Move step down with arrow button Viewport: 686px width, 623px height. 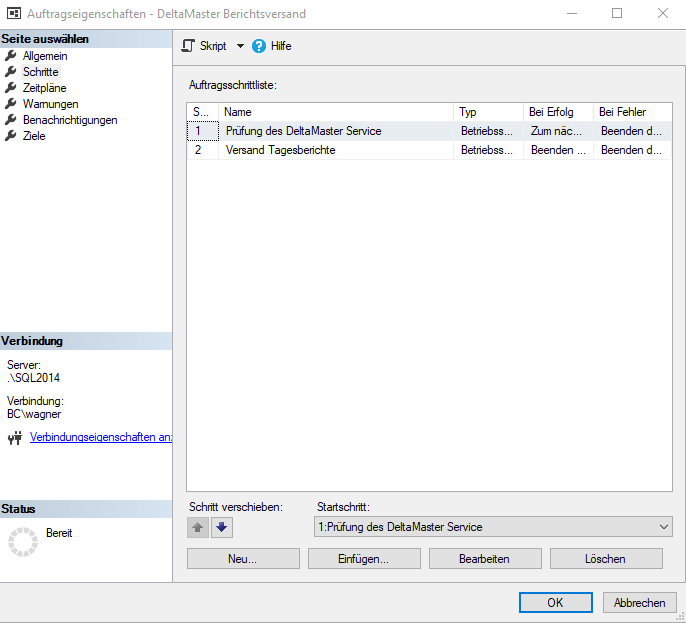(x=222, y=527)
